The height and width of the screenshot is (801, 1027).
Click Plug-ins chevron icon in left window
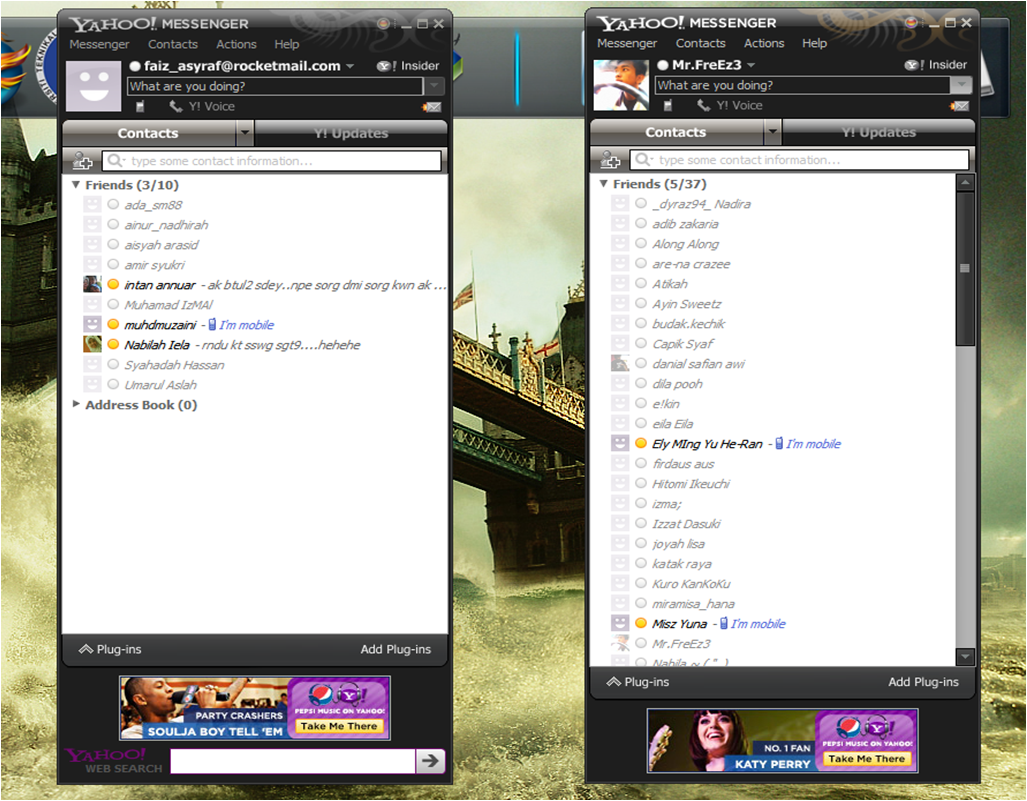point(86,649)
